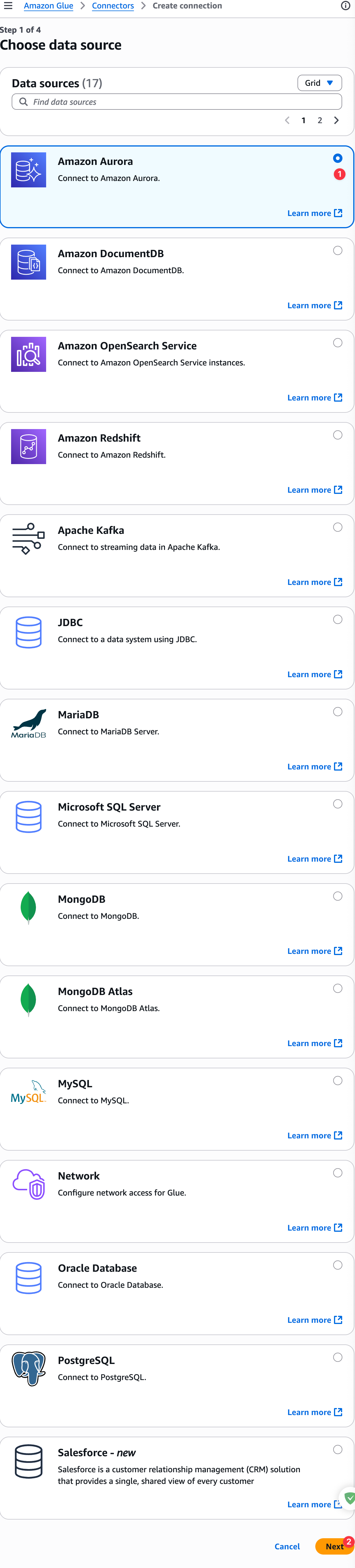This screenshot has height=1568, width=355.
Task: Open Learn more for MongoDB Atlas
Action: pos(315,1043)
